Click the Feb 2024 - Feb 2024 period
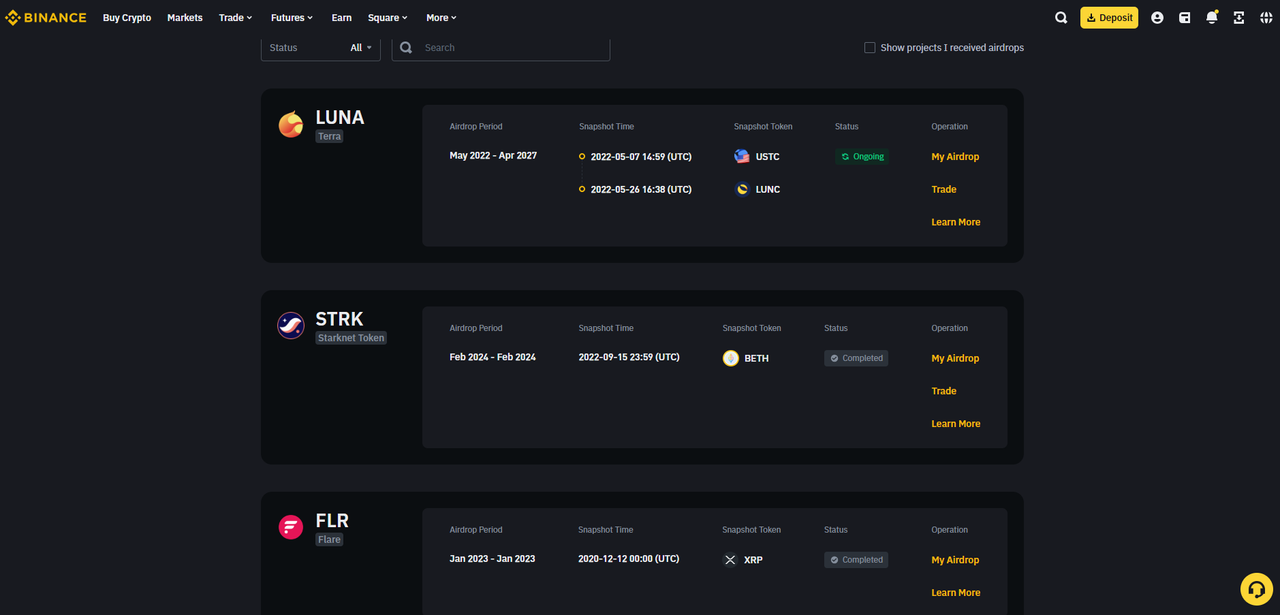The width and height of the screenshot is (1280, 615). (493, 357)
